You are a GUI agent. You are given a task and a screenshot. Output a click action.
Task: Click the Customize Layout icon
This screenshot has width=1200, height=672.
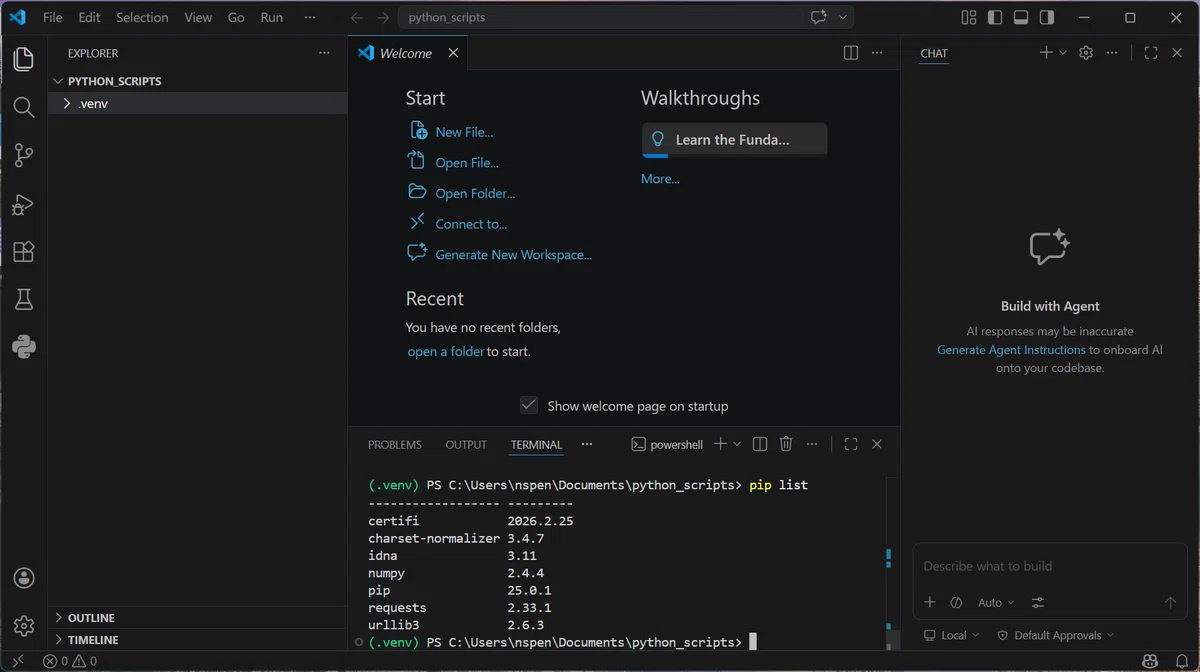[x=968, y=17]
